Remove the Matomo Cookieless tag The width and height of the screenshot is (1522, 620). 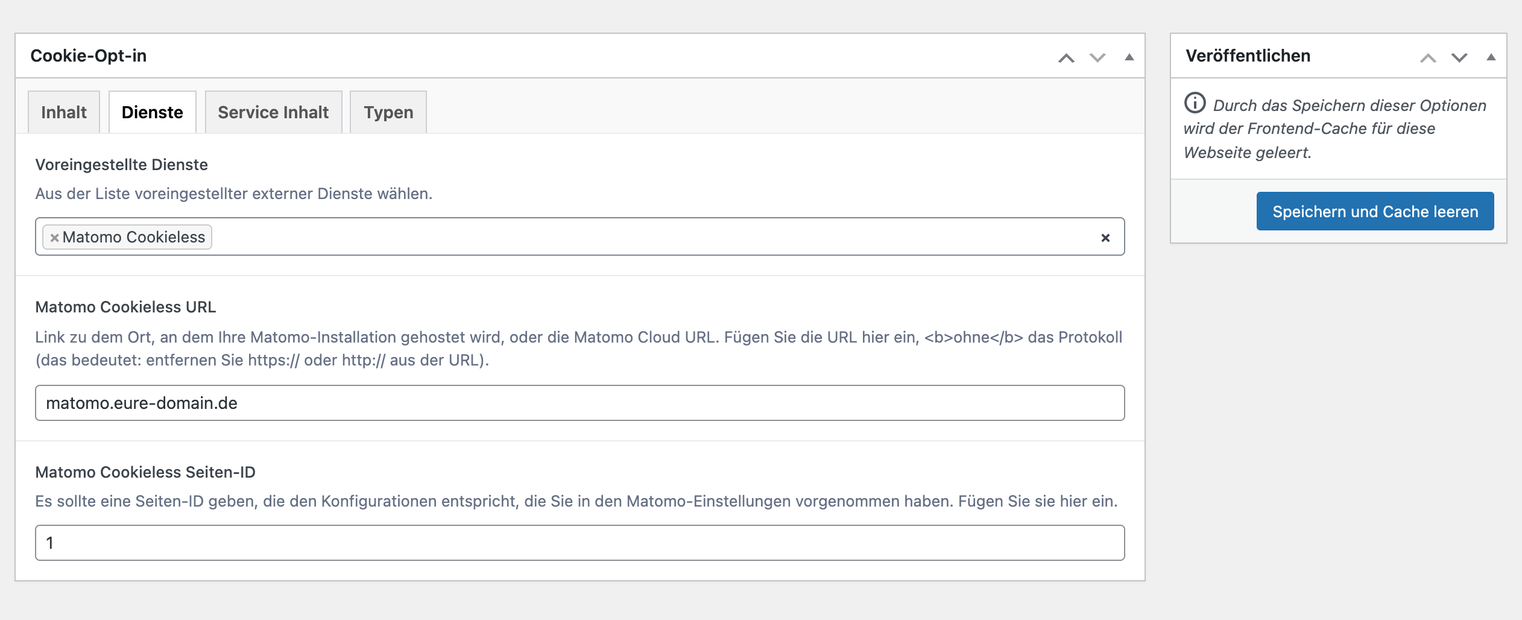coord(54,238)
